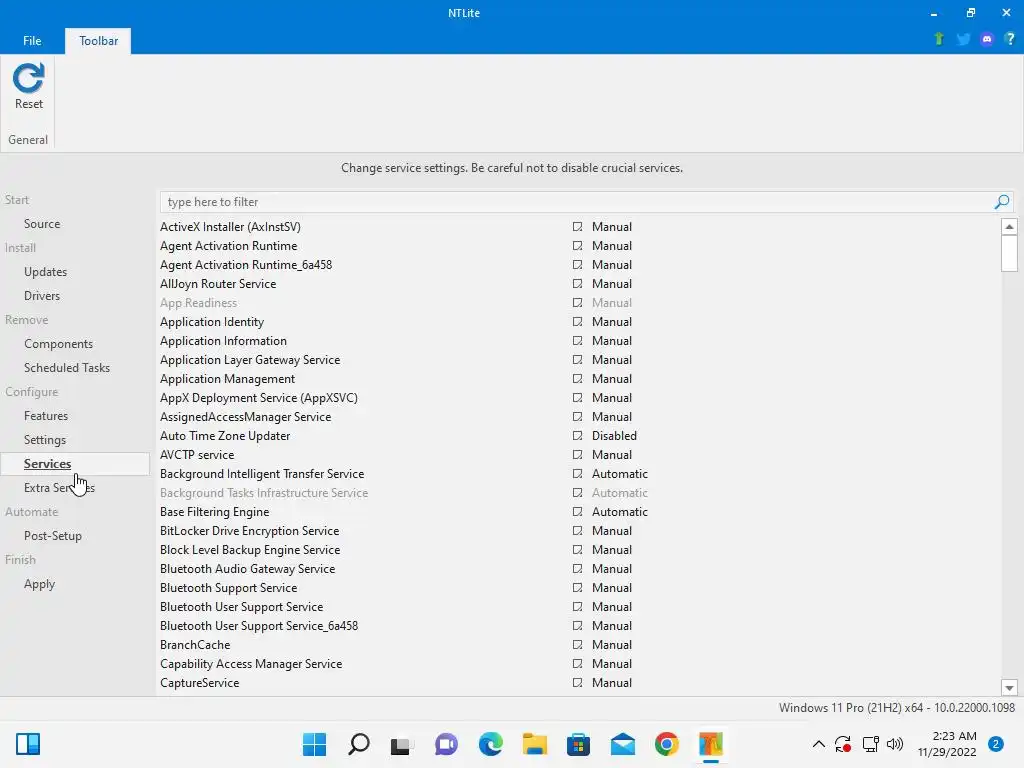The height and width of the screenshot is (768, 1024).
Task: Open the Scheduled Tasks page
Action: (67, 368)
